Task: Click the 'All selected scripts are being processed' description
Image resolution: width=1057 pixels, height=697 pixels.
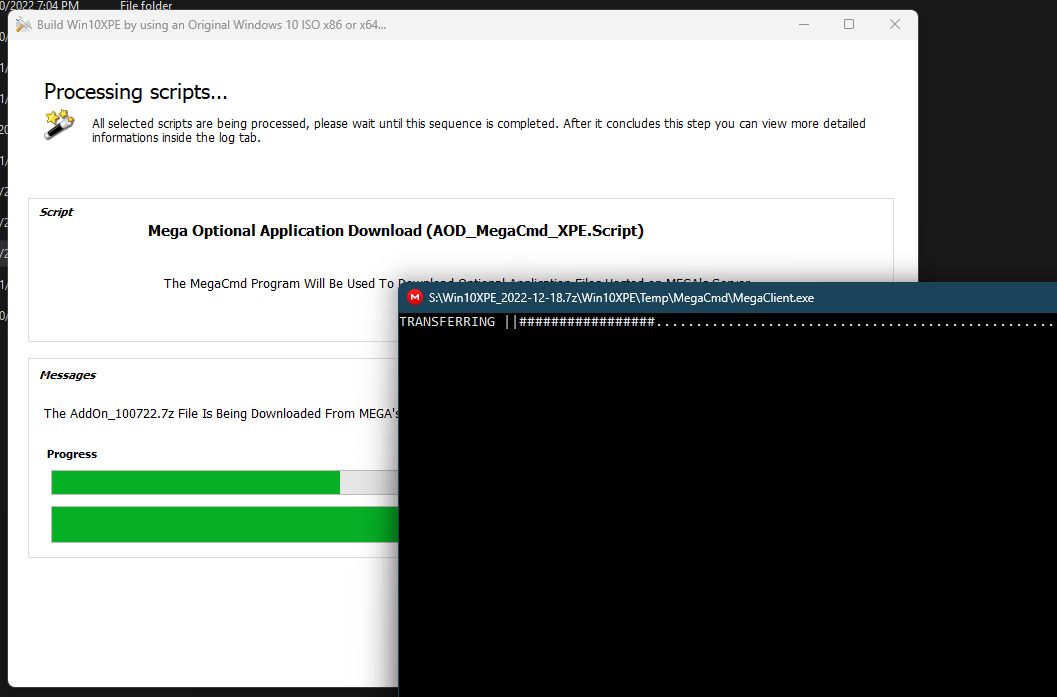Action: (479, 131)
